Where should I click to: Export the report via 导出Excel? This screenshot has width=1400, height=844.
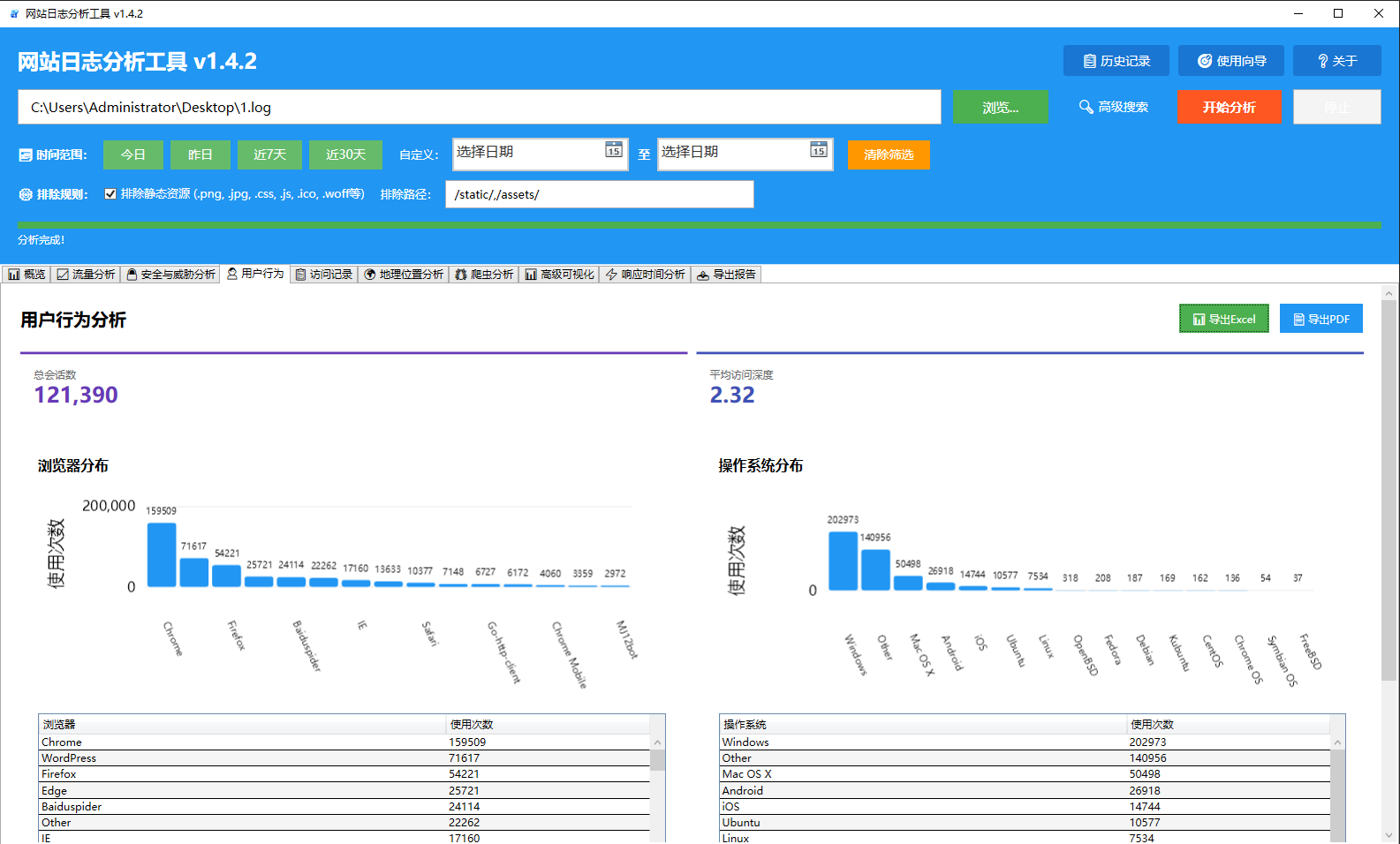[1223, 319]
